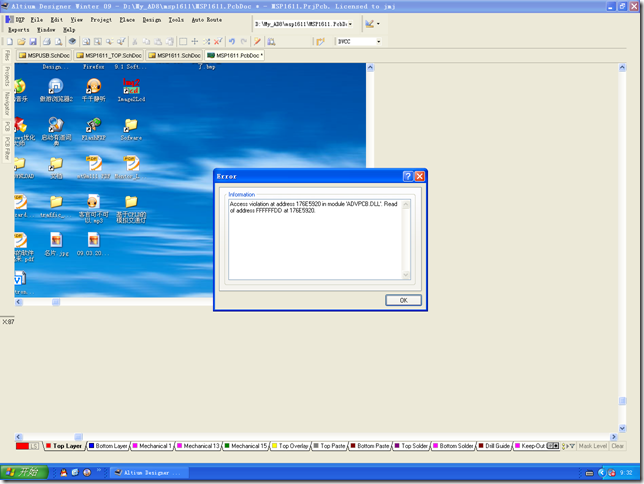Click the Top Solder purple color swatch

[x=397, y=446]
